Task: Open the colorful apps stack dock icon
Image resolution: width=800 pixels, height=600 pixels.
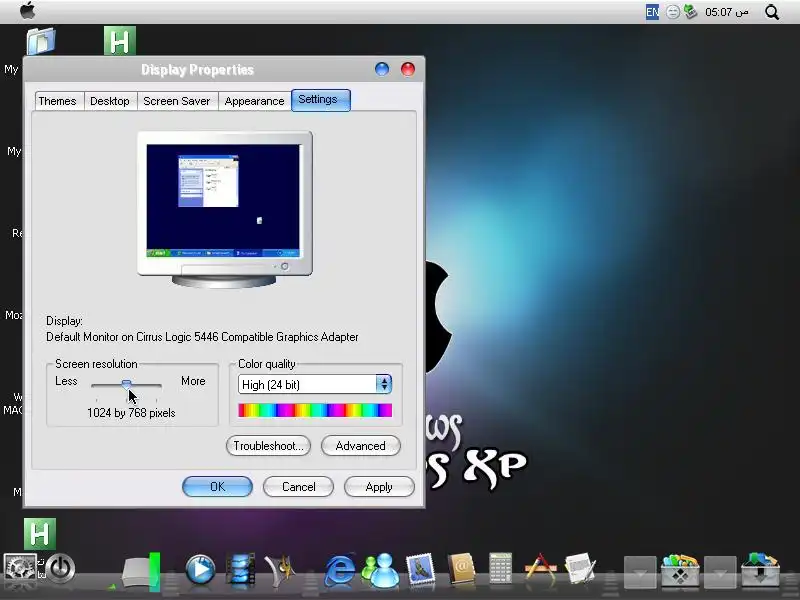Action: pyautogui.click(x=680, y=570)
